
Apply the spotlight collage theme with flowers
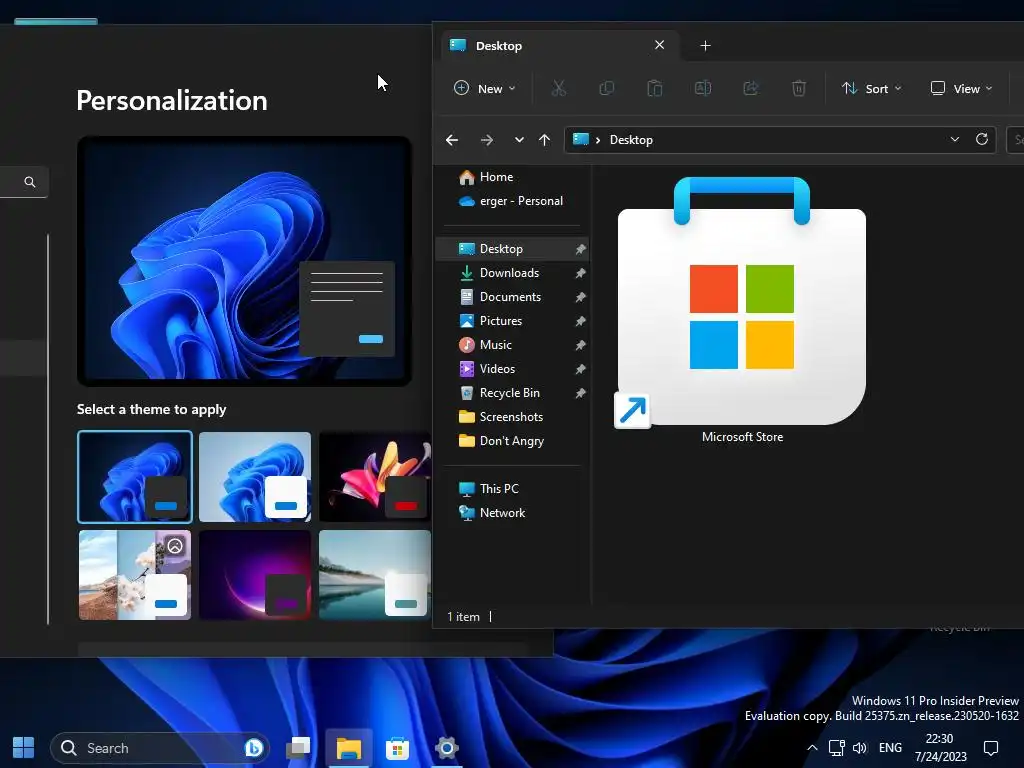tap(135, 575)
